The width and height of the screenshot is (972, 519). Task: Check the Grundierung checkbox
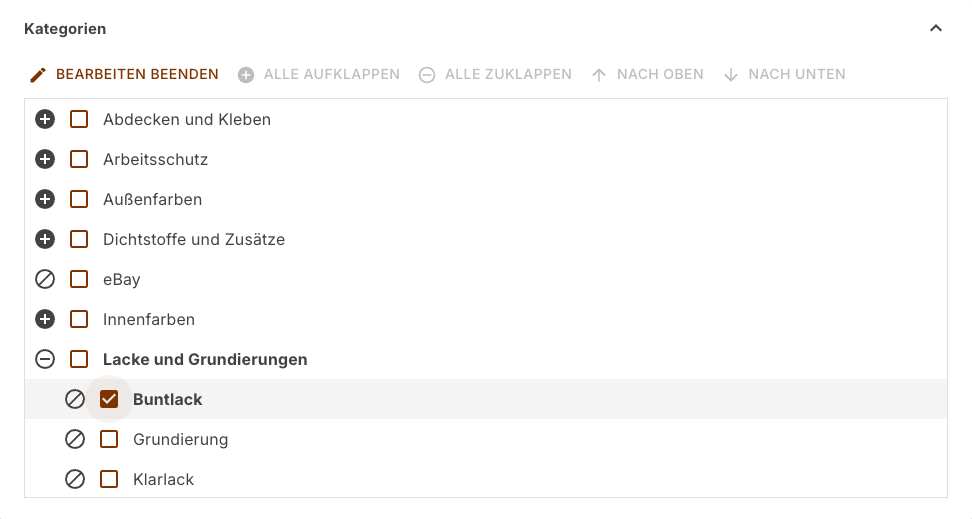[109, 439]
